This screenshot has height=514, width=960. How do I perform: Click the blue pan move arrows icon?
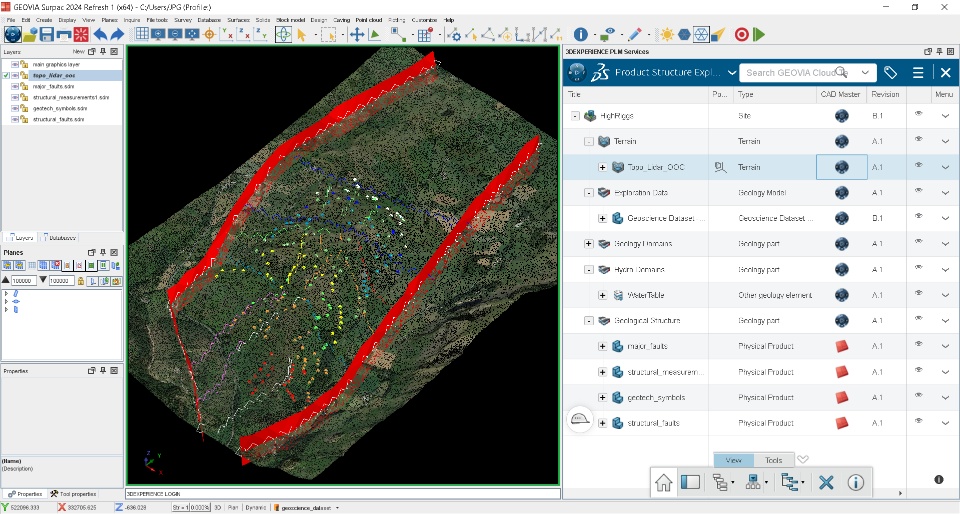point(357,35)
